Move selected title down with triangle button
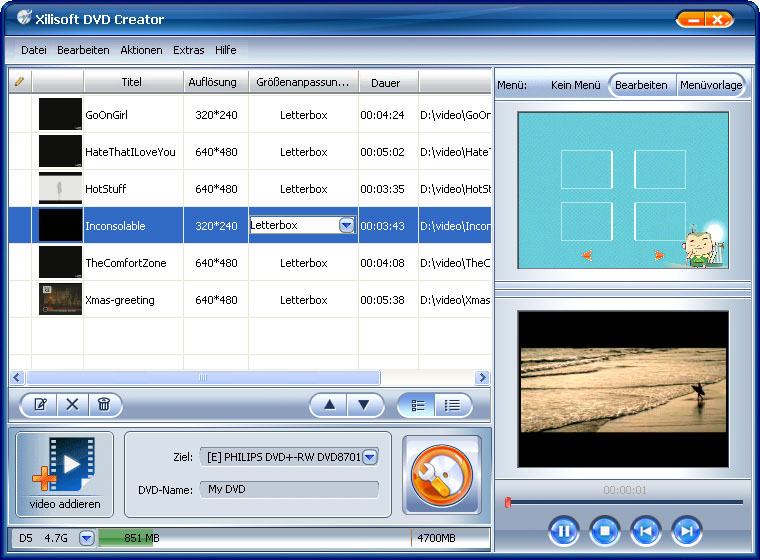Screen dimensions: 760x560 364,405
